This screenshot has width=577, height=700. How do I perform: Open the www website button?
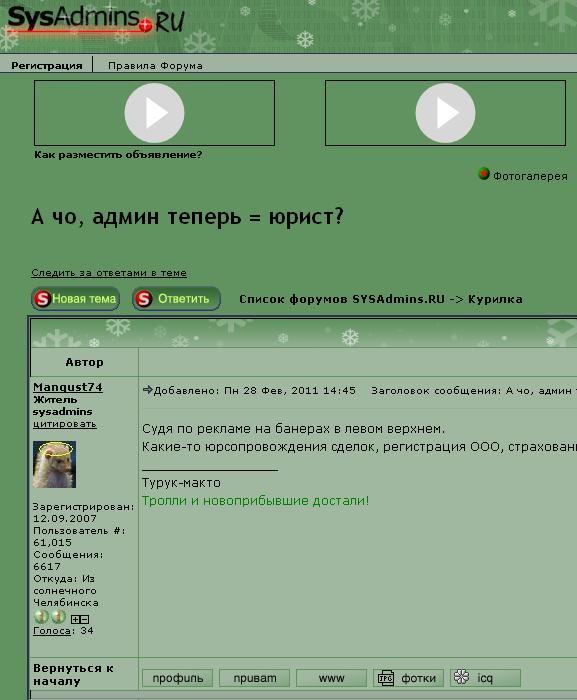coord(331,678)
